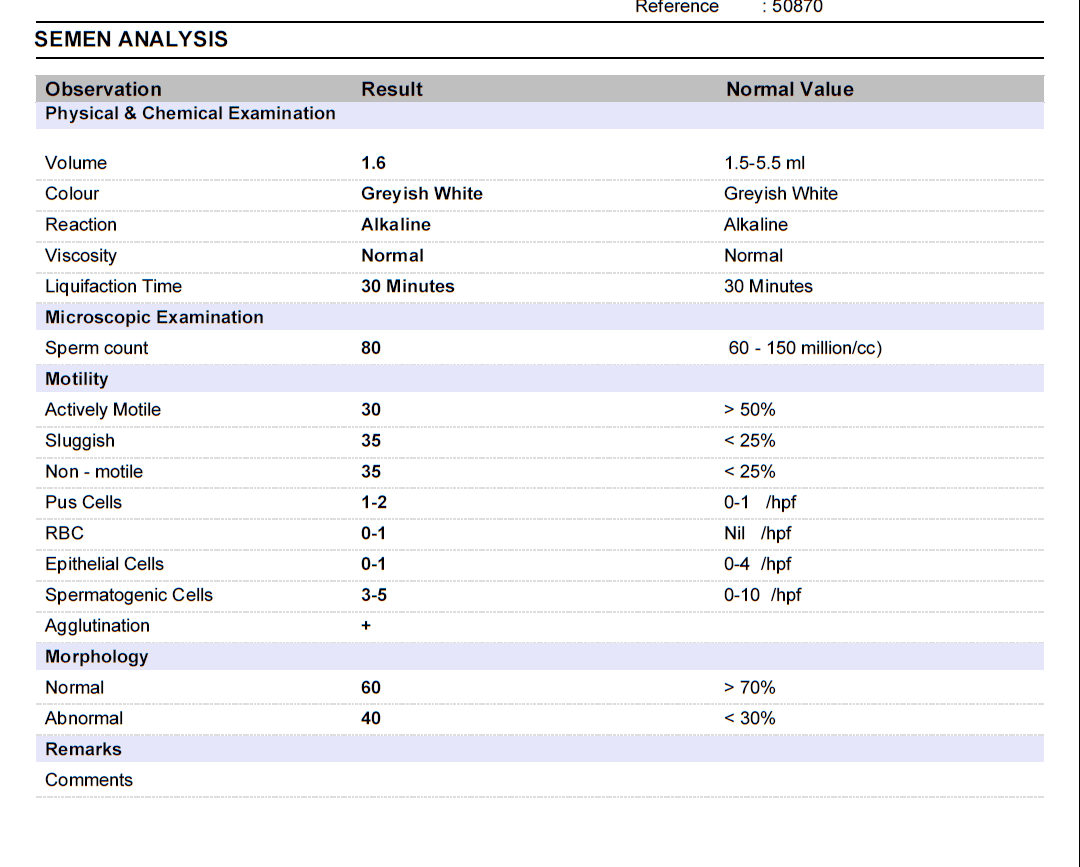Click the > 50% normal value
The height and width of the screenshot is (867, 1080).
coord(749,410)
